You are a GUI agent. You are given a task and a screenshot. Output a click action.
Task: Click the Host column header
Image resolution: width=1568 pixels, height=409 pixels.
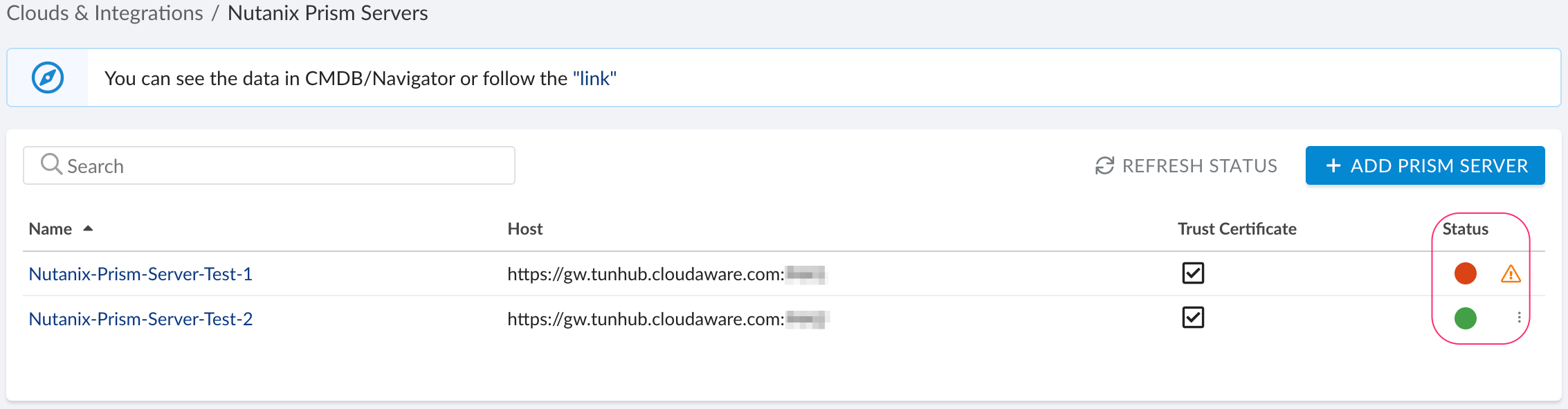pos(525,229)
